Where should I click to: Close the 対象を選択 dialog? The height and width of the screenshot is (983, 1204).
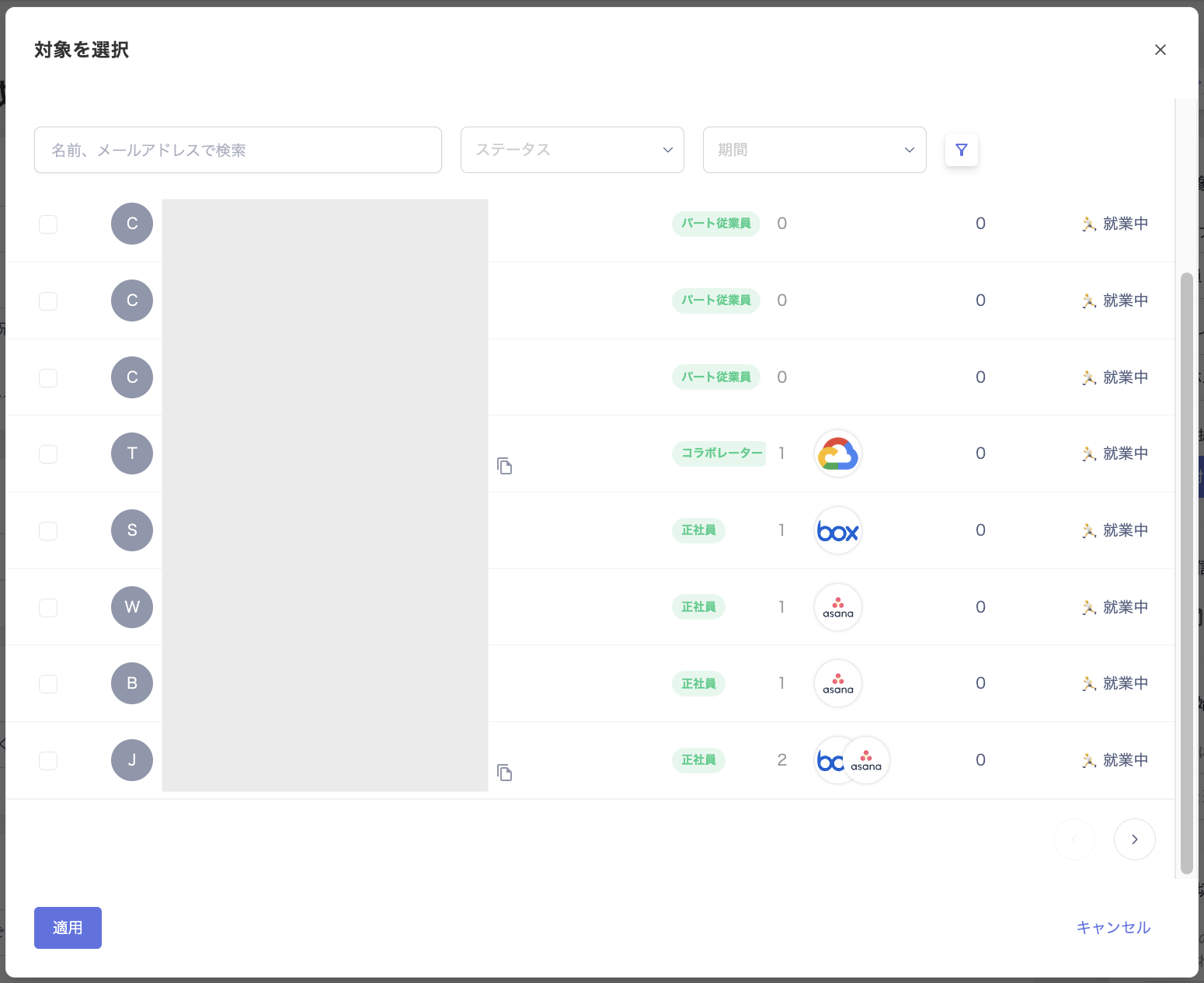coord(1161,50)
